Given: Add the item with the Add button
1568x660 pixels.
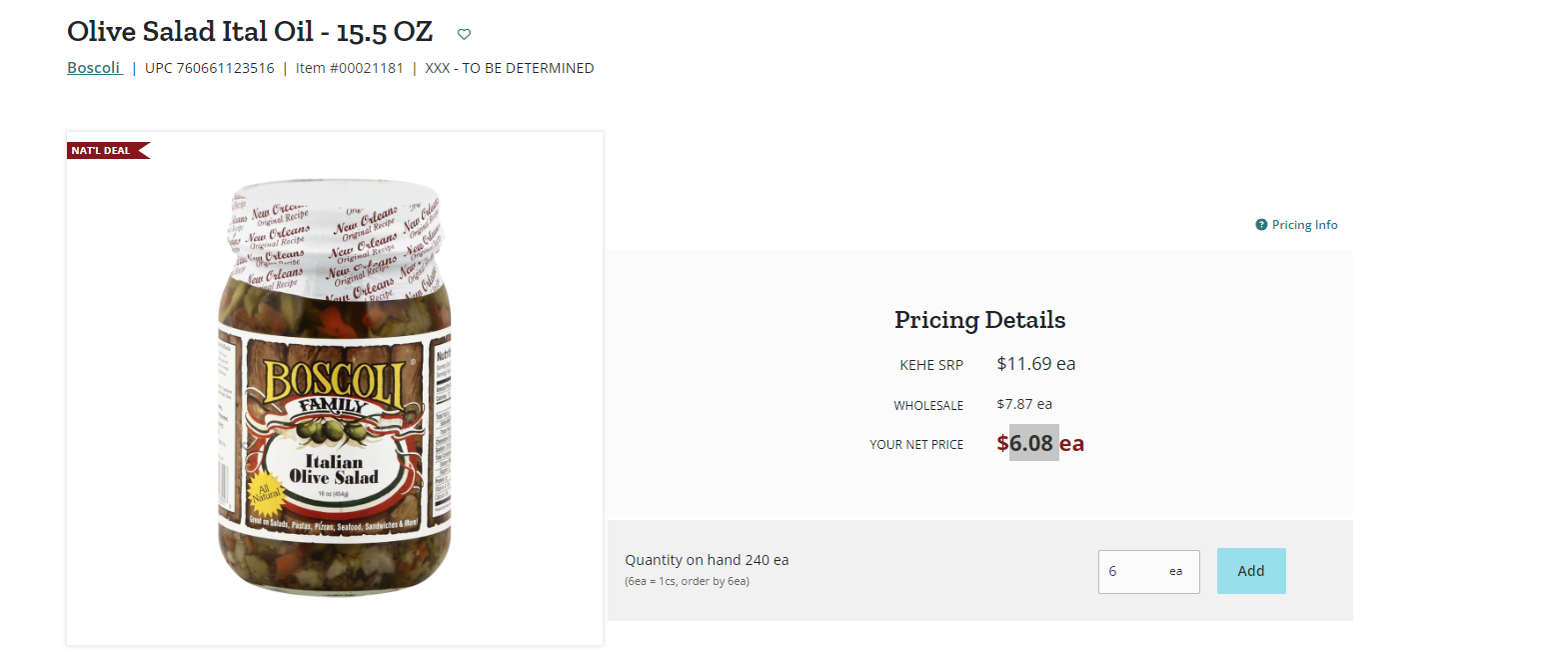Looking at the screenshot, I should (1251, 571).
